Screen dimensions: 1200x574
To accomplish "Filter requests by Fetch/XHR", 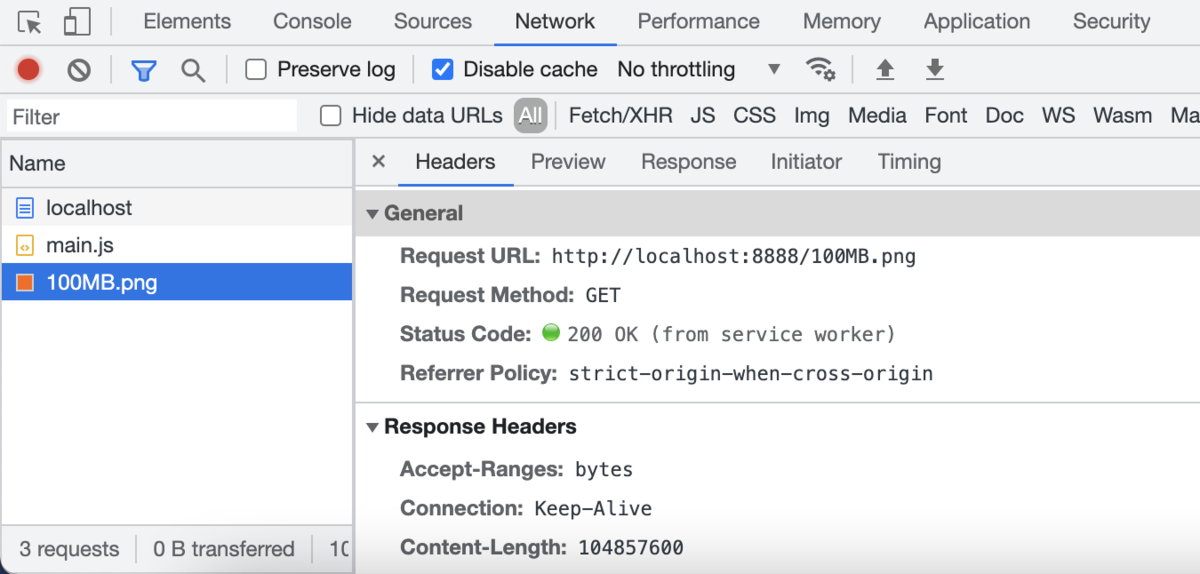I will point(620,116).
